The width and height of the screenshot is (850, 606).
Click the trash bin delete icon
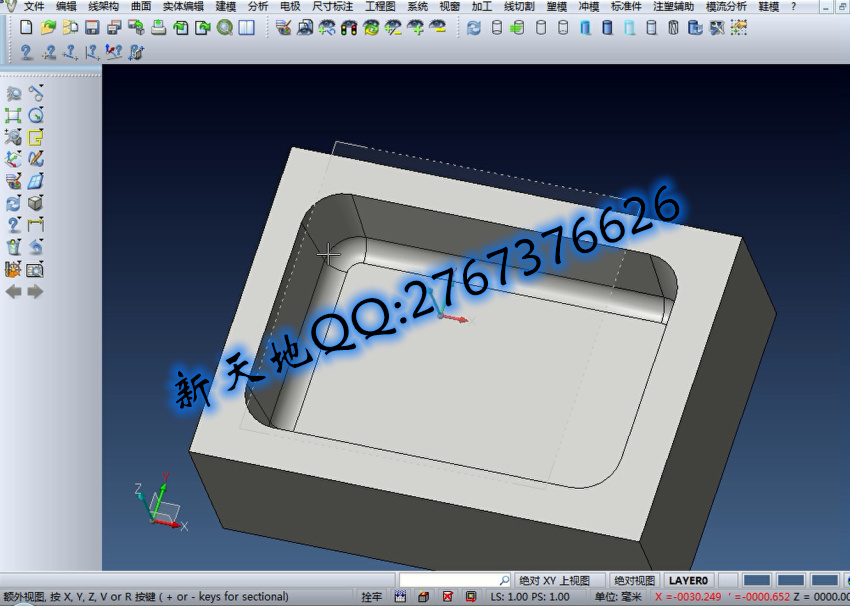[x=14, y=246]
